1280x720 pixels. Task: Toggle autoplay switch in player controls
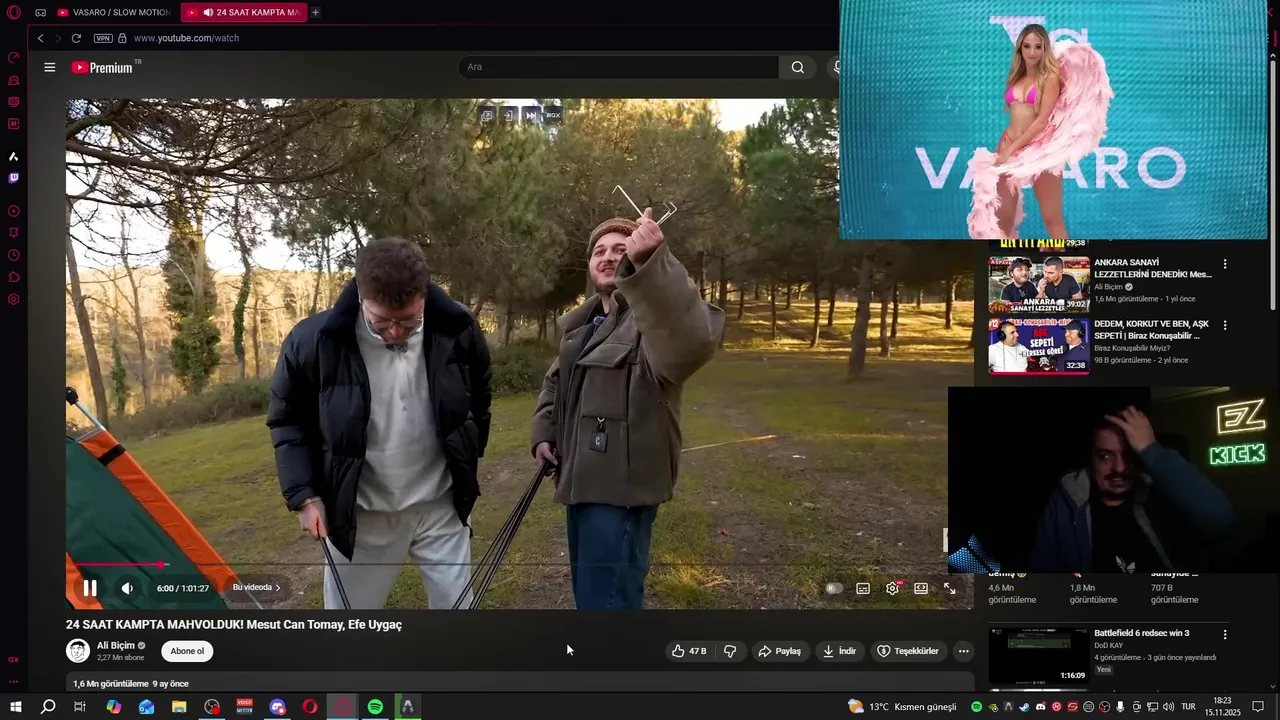pyautogui.click(x=834, y=588)
